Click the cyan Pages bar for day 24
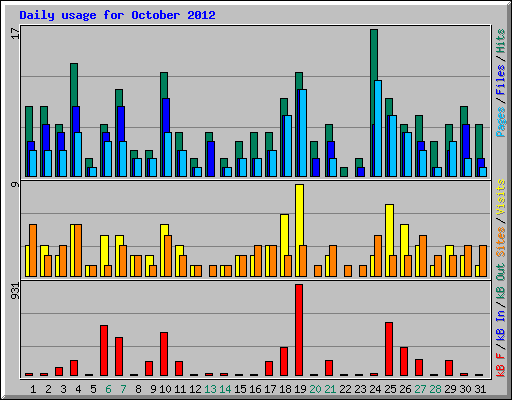The image size is (512, 400). (378, 128)
